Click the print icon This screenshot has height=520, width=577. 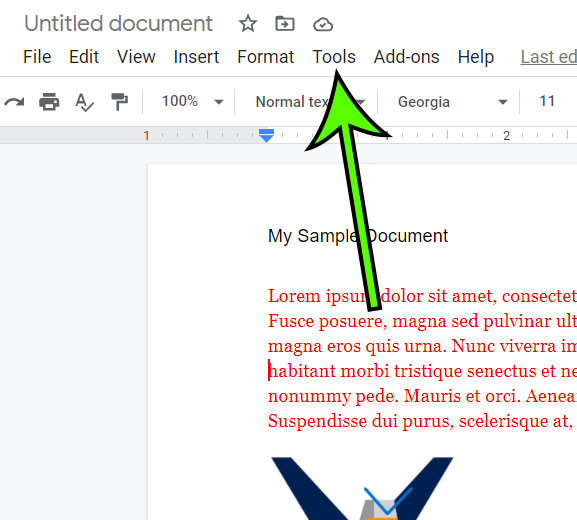(49, 102)
